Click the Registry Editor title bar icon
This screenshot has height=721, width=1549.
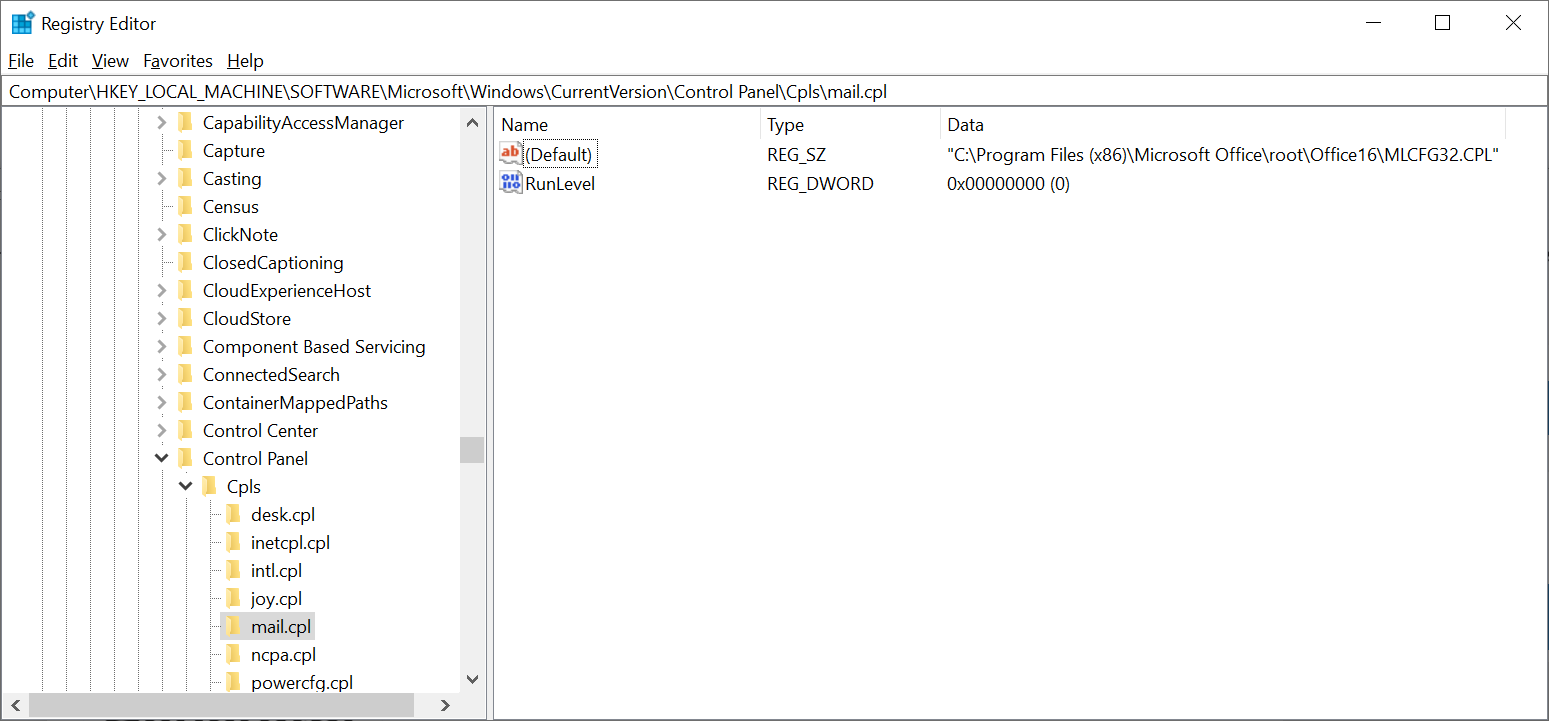(x=22, y=23)
